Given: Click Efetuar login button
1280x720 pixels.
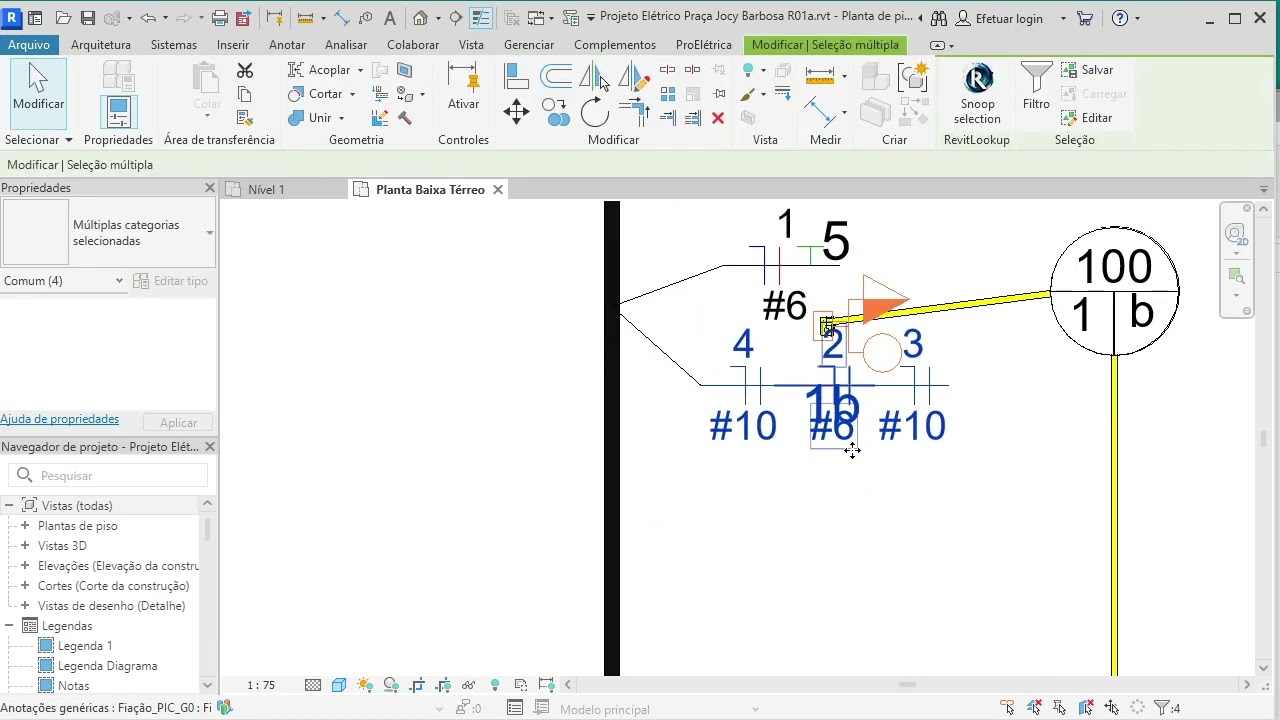Looking at the screenshot, I should click(999, 18).
